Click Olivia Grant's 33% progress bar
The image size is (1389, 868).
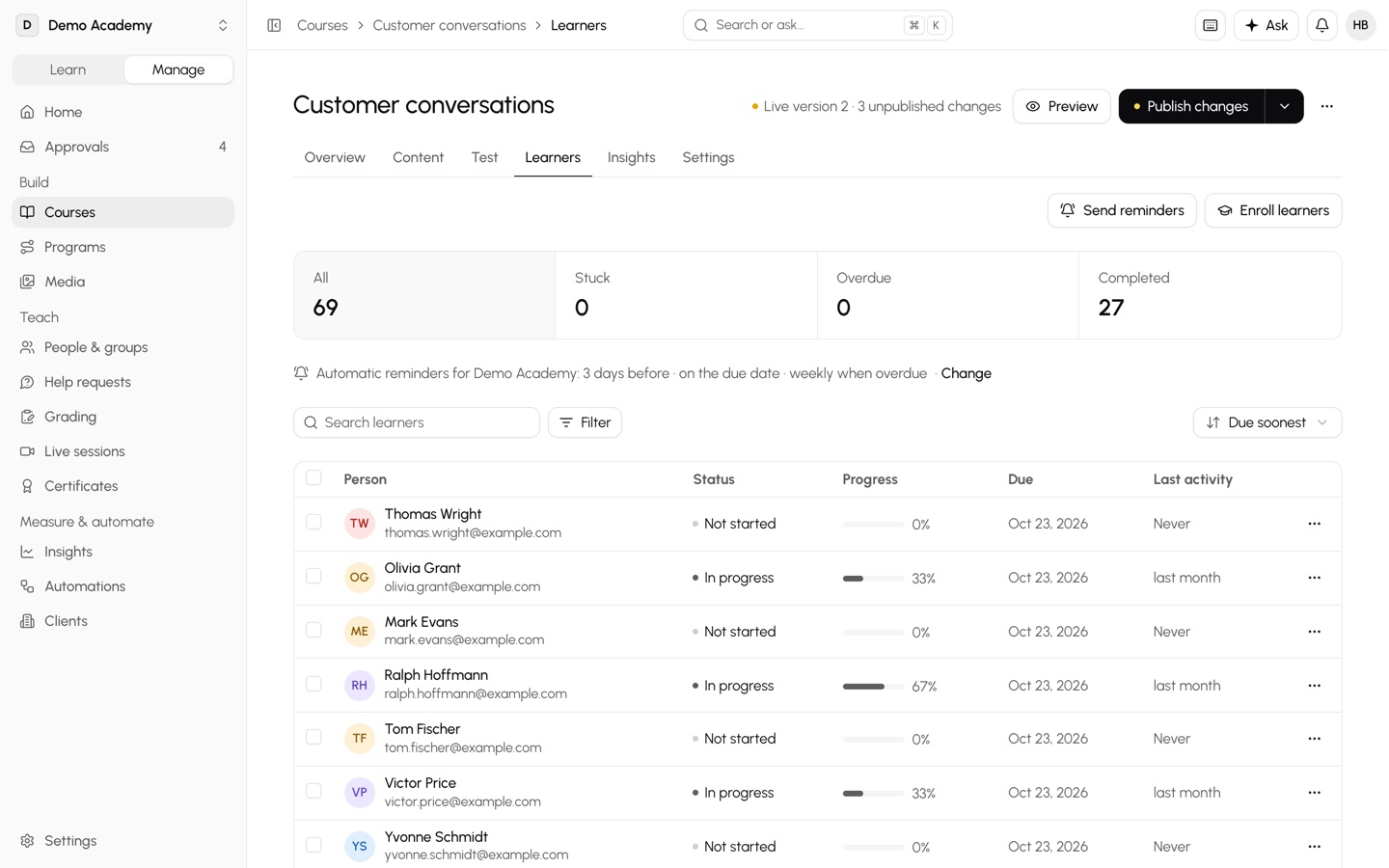click(x=874, y=579)
